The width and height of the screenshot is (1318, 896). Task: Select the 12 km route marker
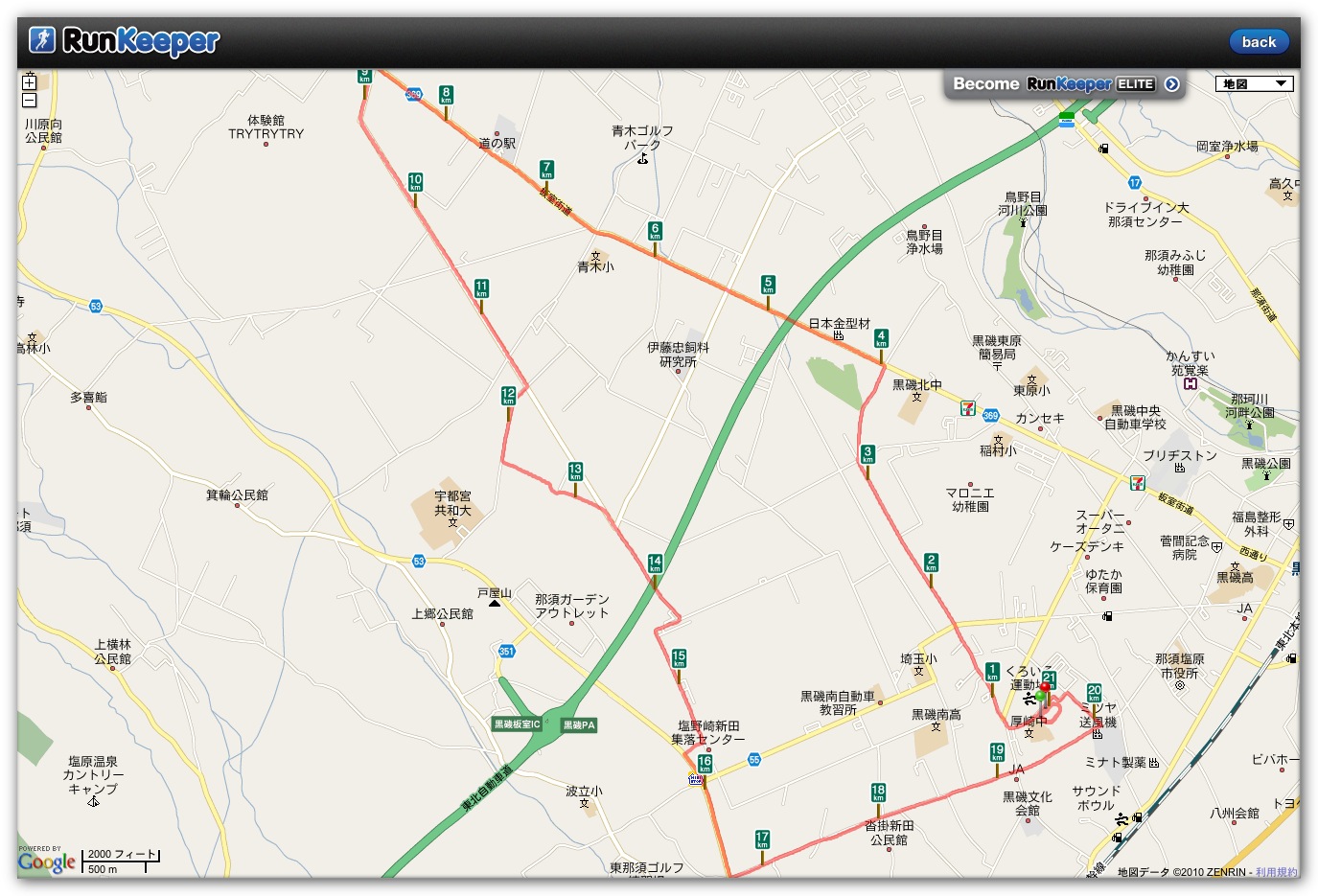[x=508, y=396]
